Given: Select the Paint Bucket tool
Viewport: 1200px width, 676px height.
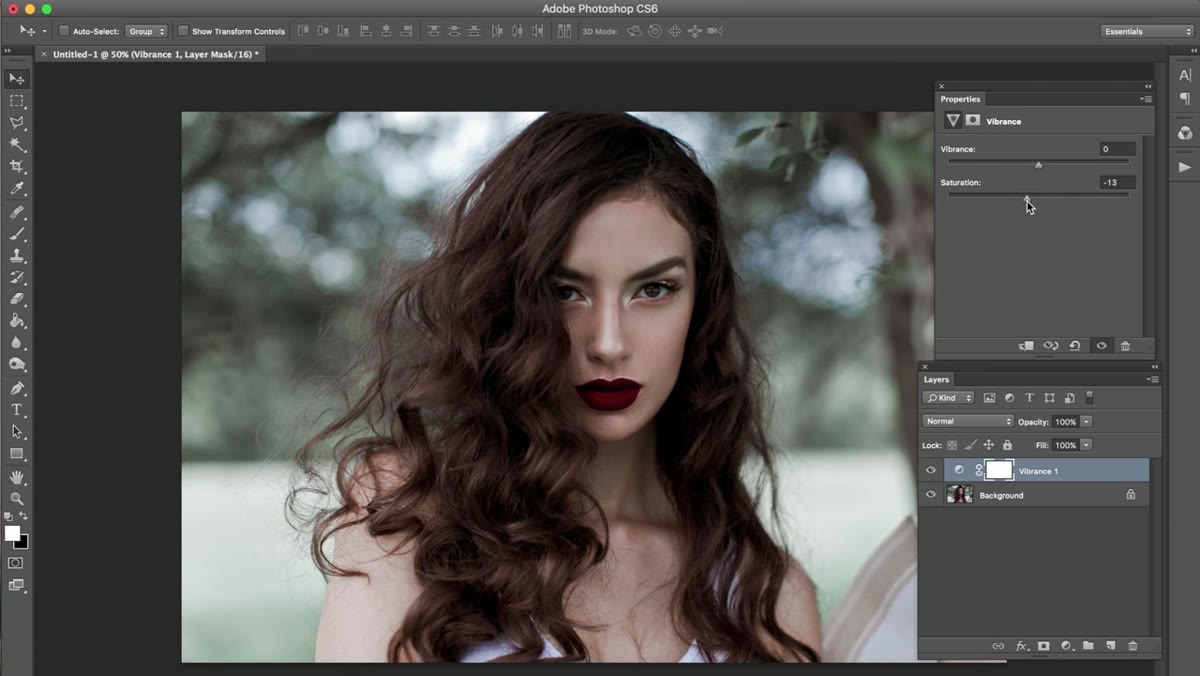Looking at the screenshot, I should (x=17, y=321).
